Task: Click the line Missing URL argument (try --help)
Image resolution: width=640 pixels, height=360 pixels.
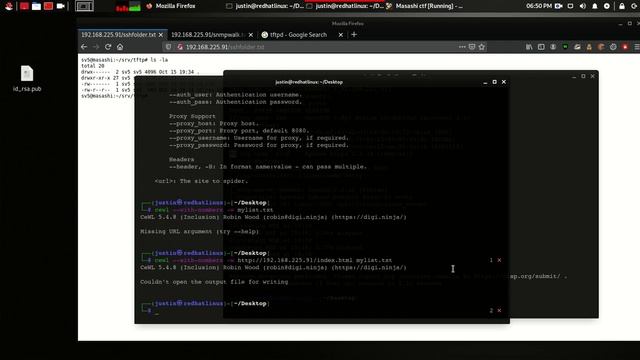Action: pos(199,231)
